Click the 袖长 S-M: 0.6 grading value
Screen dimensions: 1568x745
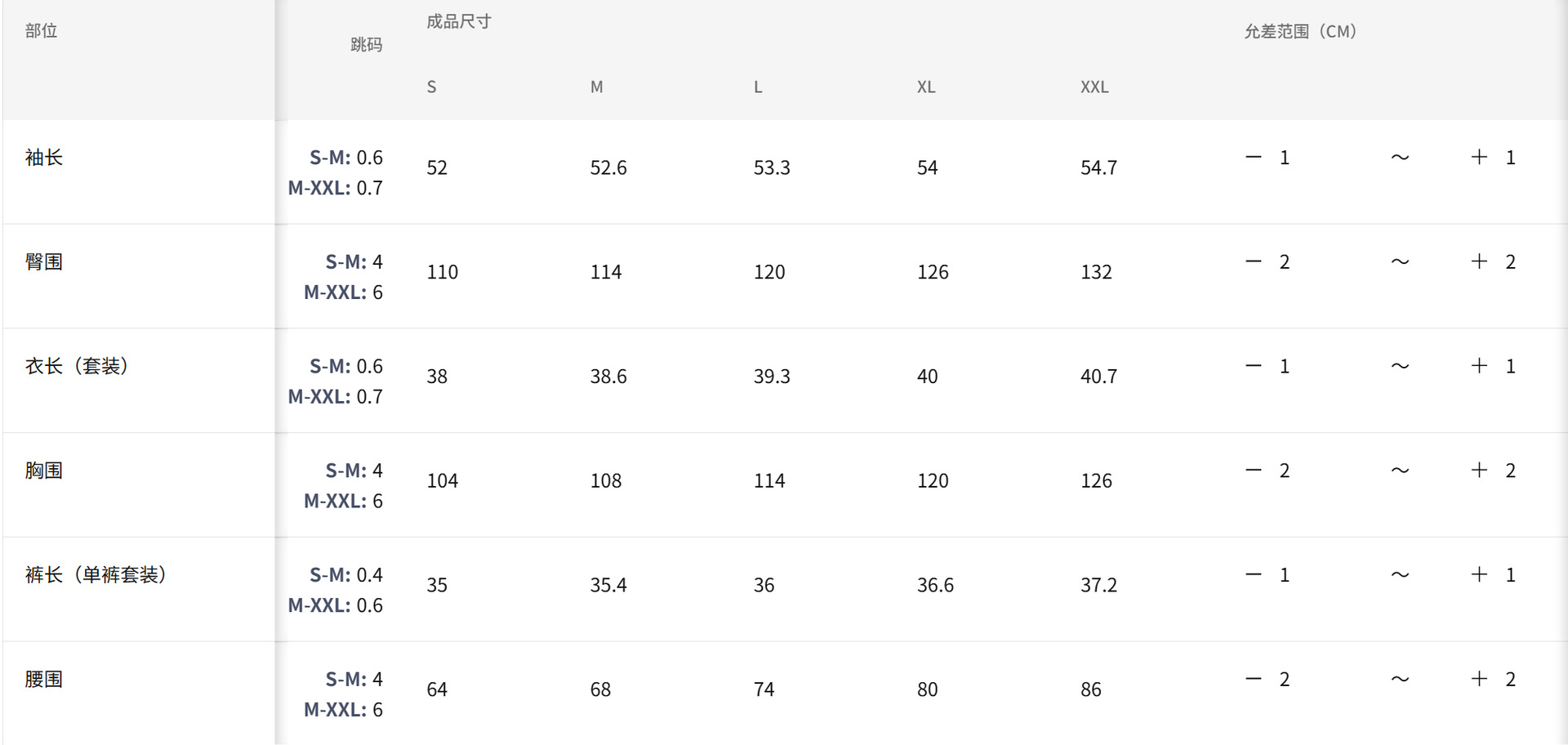pos(346,158)
